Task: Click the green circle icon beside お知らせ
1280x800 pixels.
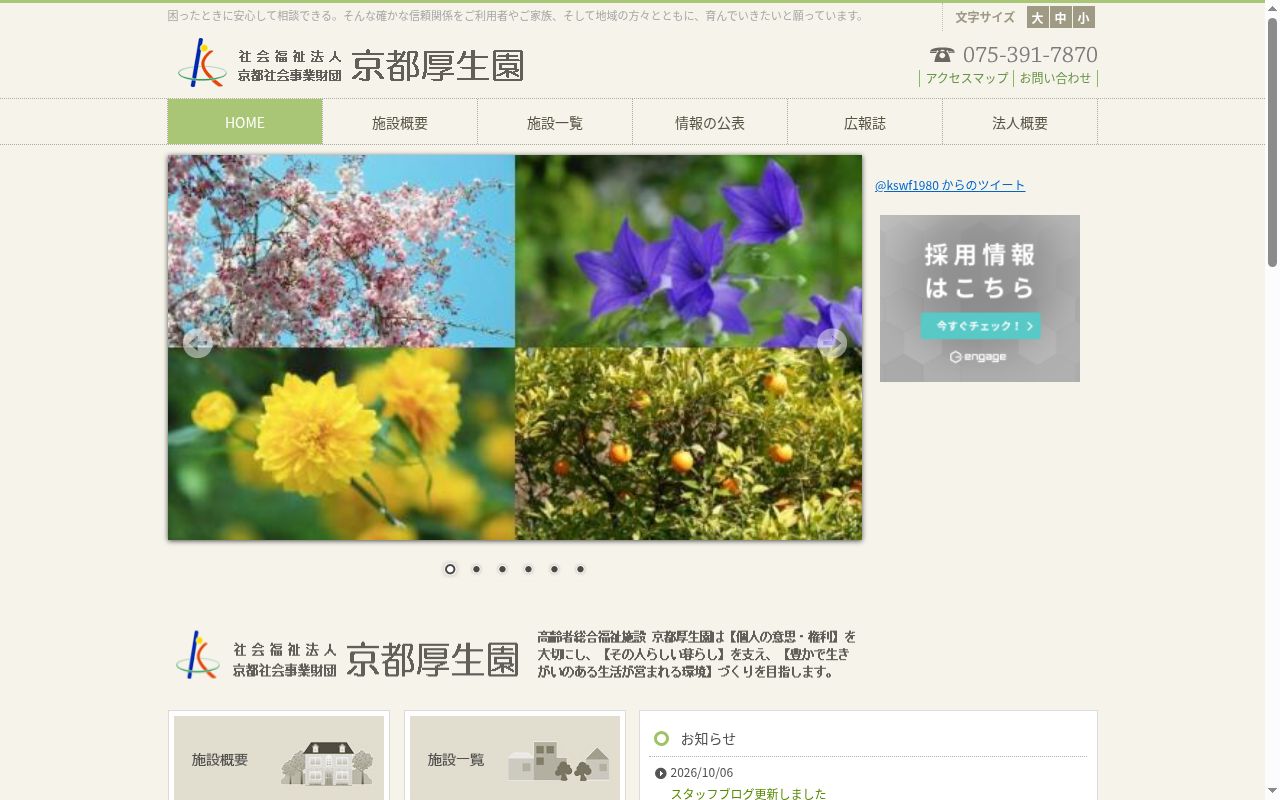Action: click(x=661, y=739)
